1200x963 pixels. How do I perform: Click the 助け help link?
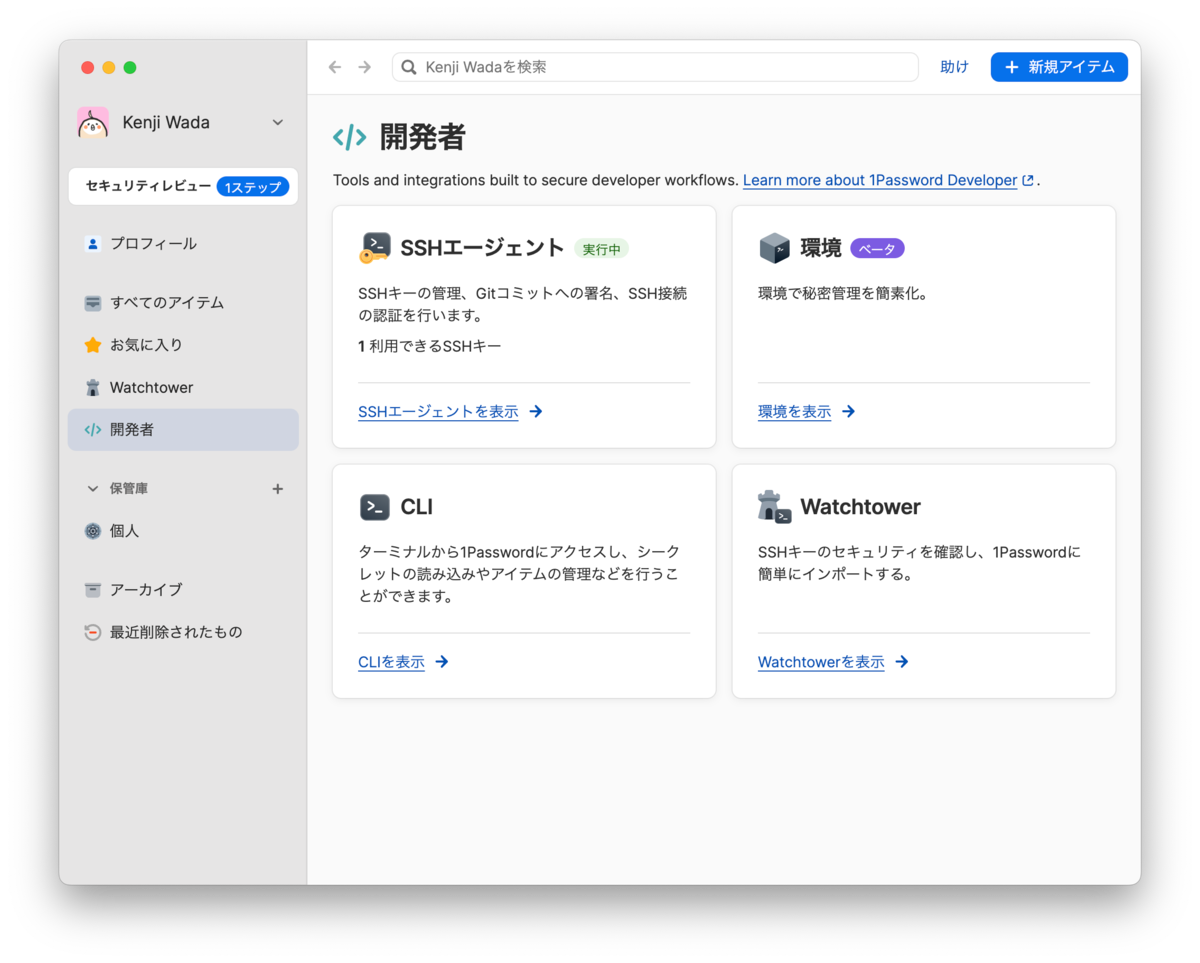point(954,67)
